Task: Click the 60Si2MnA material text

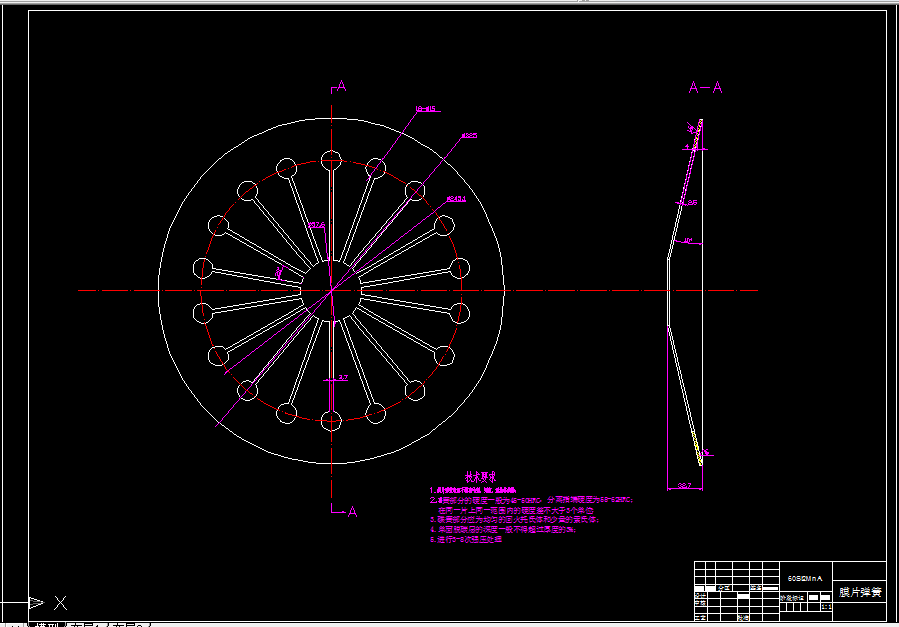Action: coord(805,578)
